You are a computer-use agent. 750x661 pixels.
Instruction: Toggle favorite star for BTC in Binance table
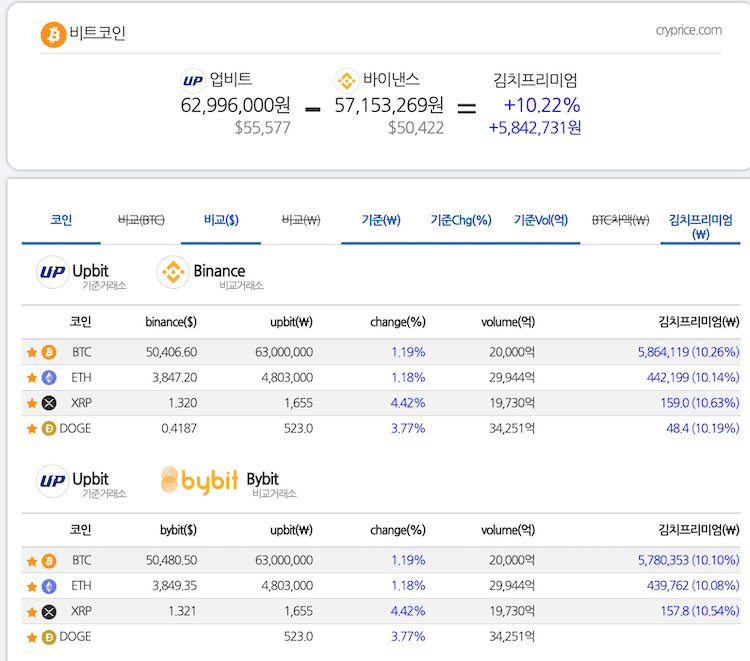tap(32, 353)
